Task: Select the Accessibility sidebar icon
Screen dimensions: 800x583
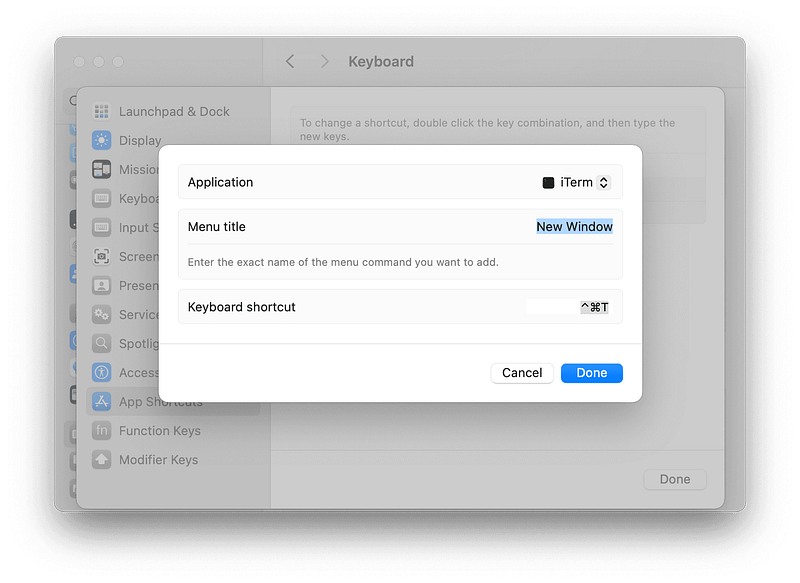Action: point(102,372)
